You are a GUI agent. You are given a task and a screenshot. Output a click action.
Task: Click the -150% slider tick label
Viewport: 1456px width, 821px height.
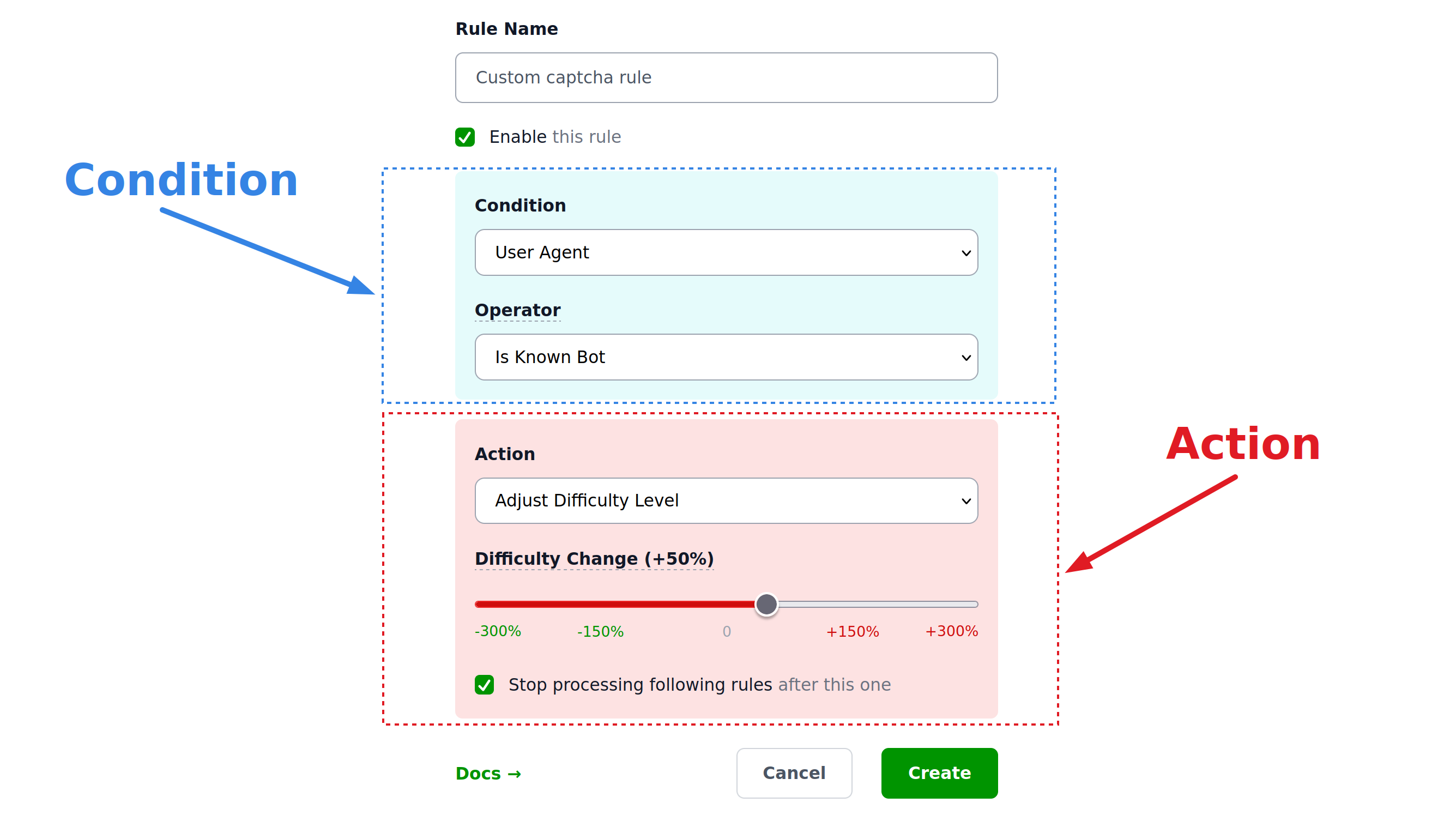click(600, 631)
